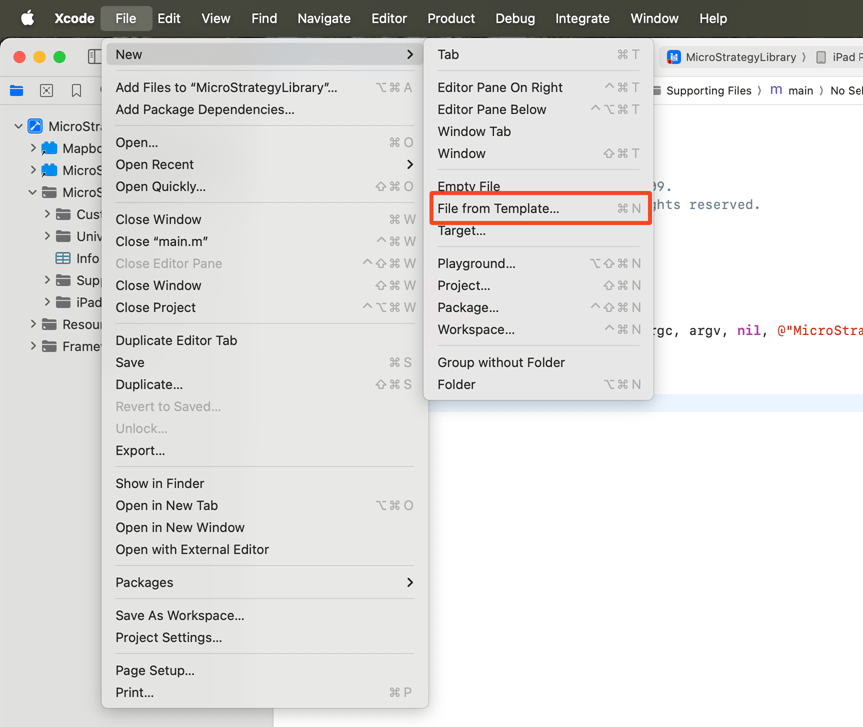863x727 pixels.
Task: Click the iPad device icon in toolbar
Action: point(821,57)
